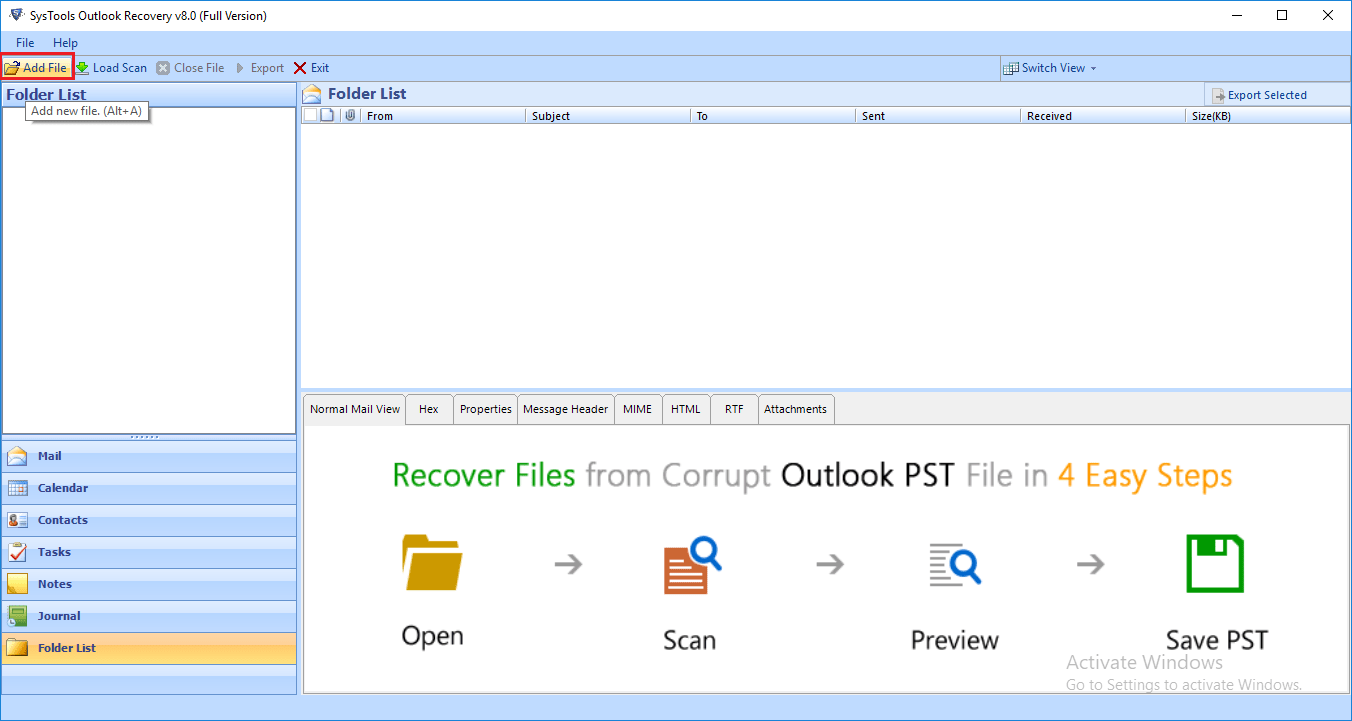
Task: Show the Notes pane icon
Action: pos(17,585)
